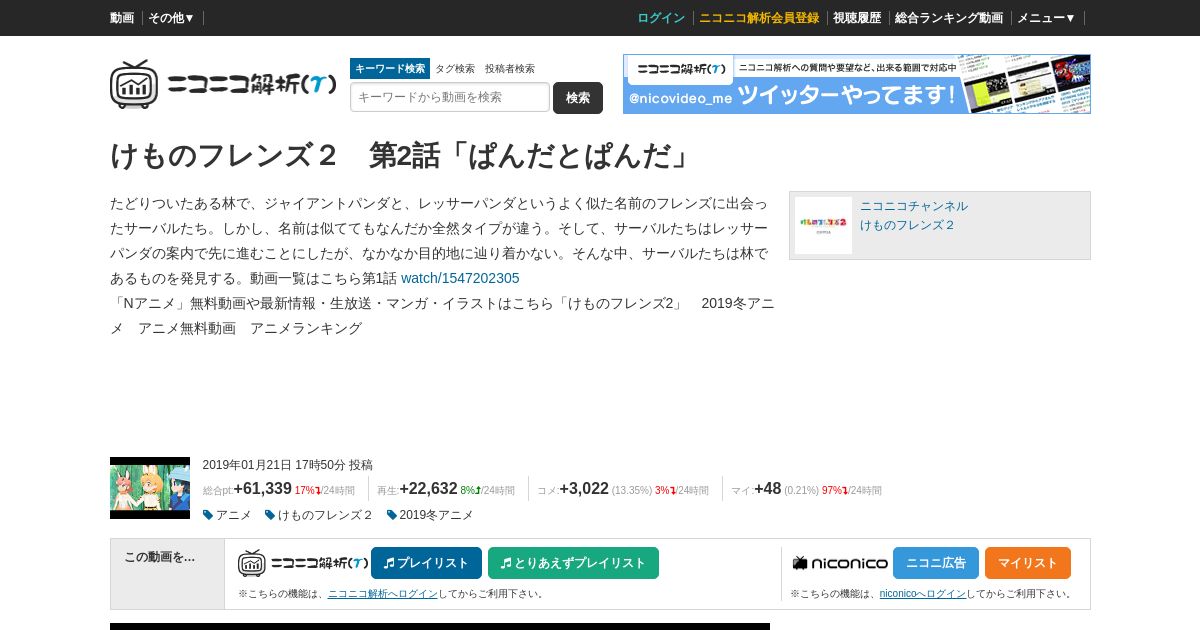
Task: Open the niconicoへログイン link
Action: (923, 594)
